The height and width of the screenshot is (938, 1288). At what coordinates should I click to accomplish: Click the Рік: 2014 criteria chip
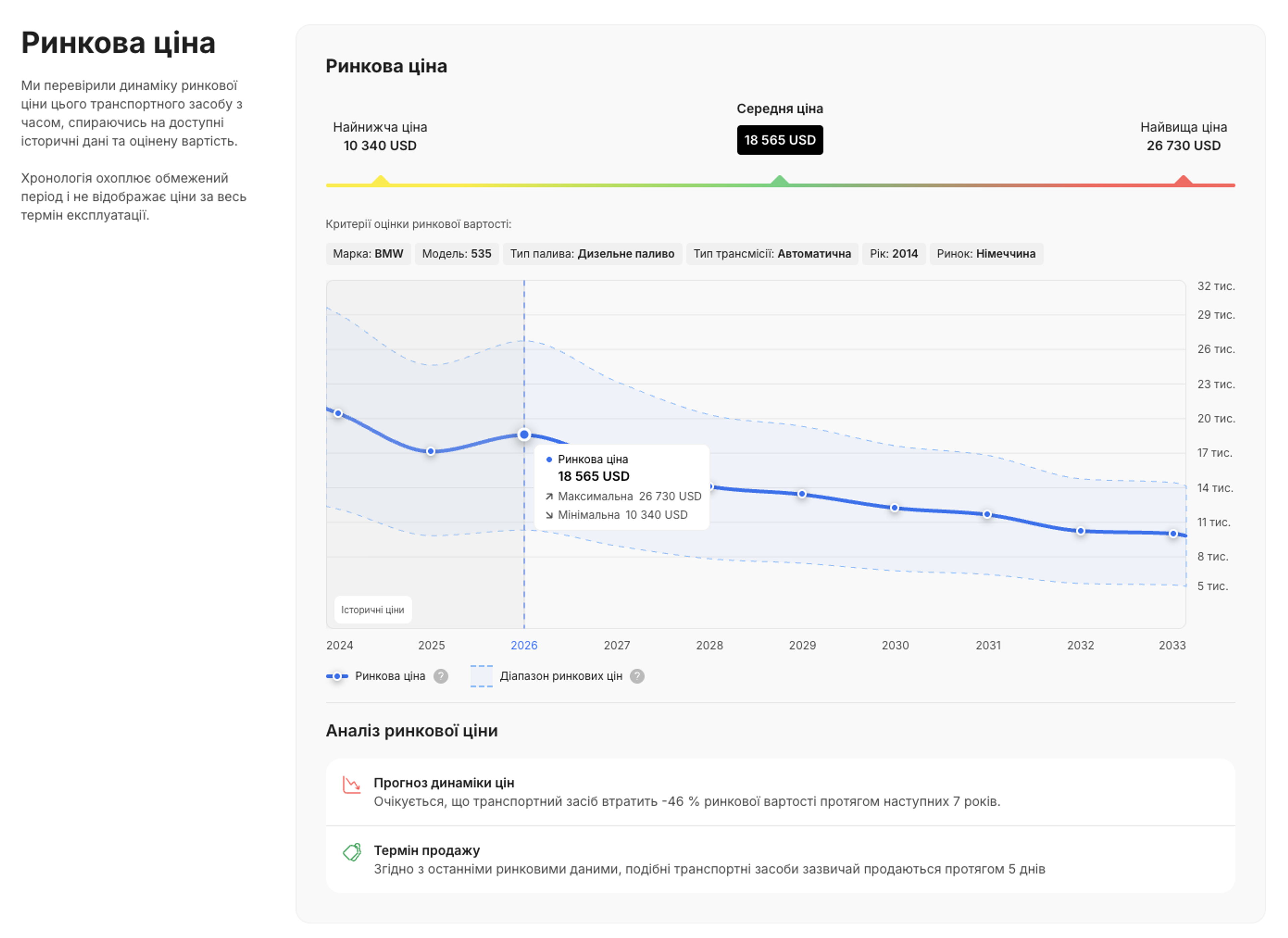pyautogui.click(x=894, y=254)
